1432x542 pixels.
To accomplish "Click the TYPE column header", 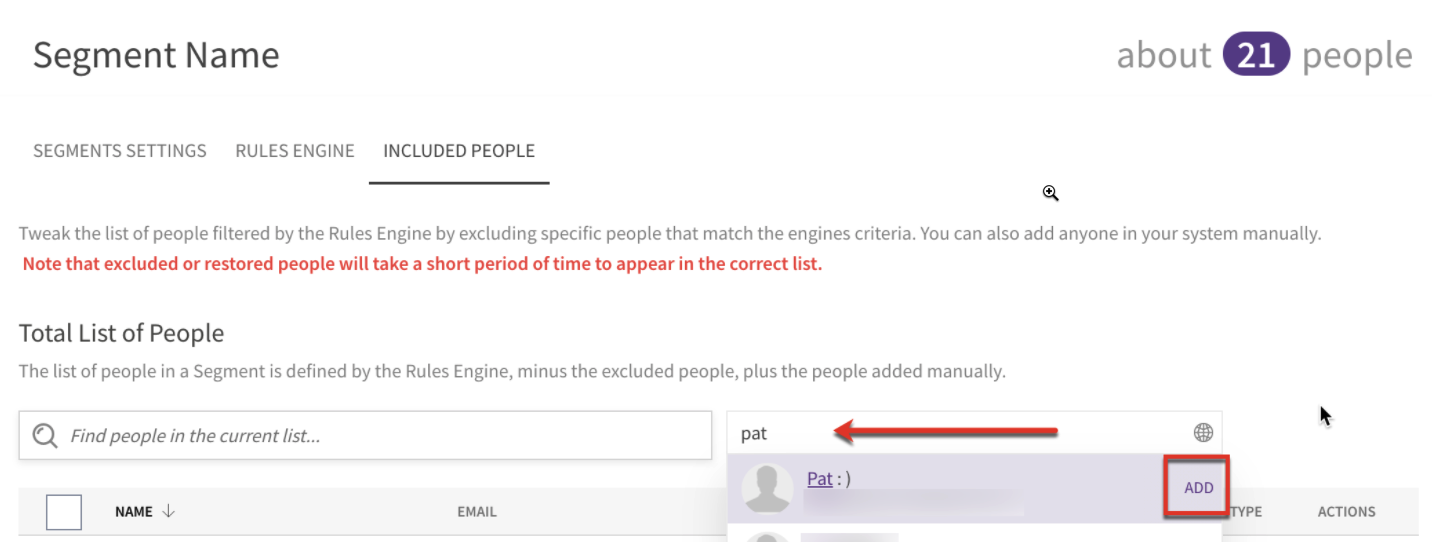I will pyautogui.click(x=1246, y=512).
